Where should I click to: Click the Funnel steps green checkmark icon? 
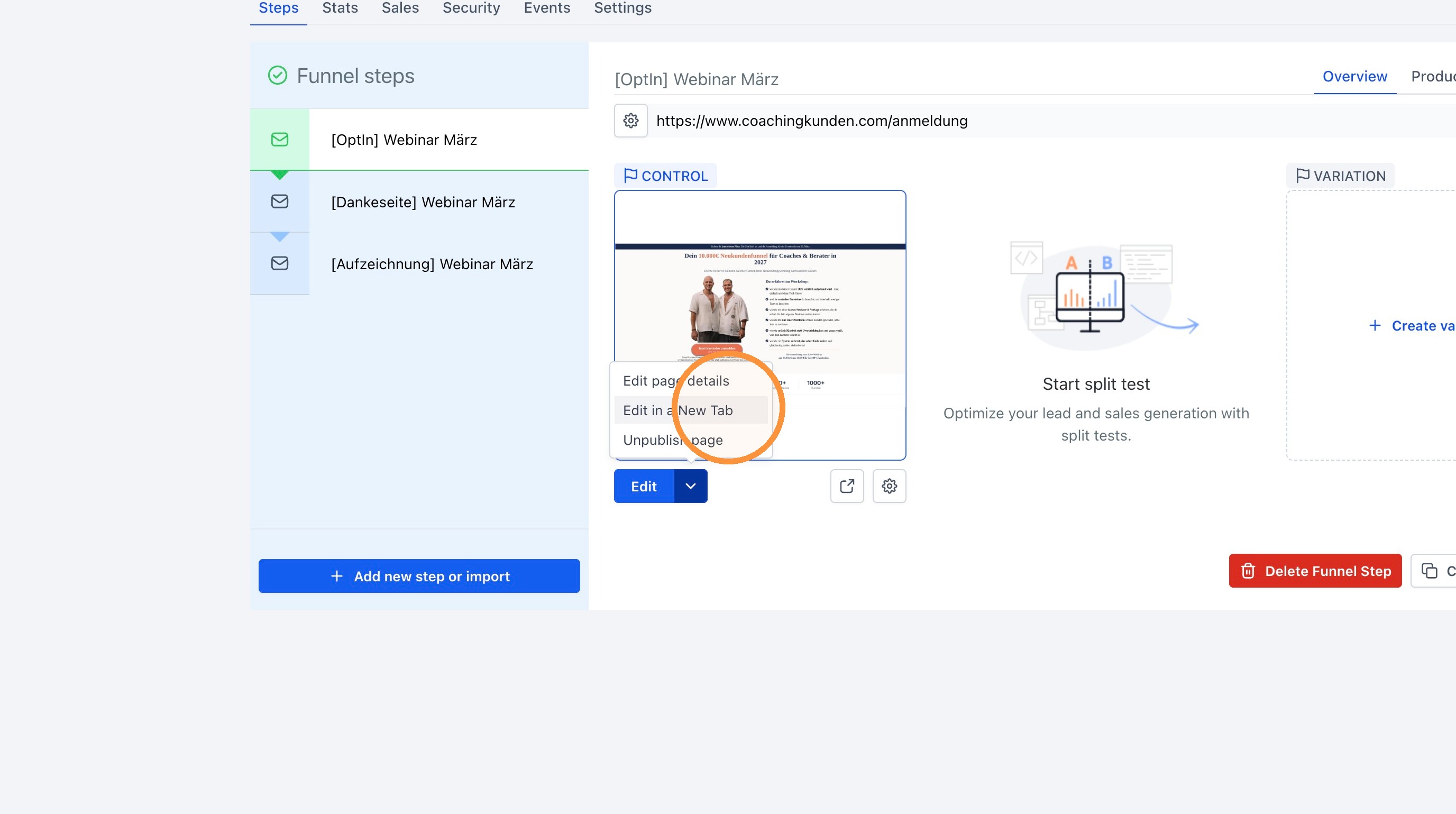point(278,75)
